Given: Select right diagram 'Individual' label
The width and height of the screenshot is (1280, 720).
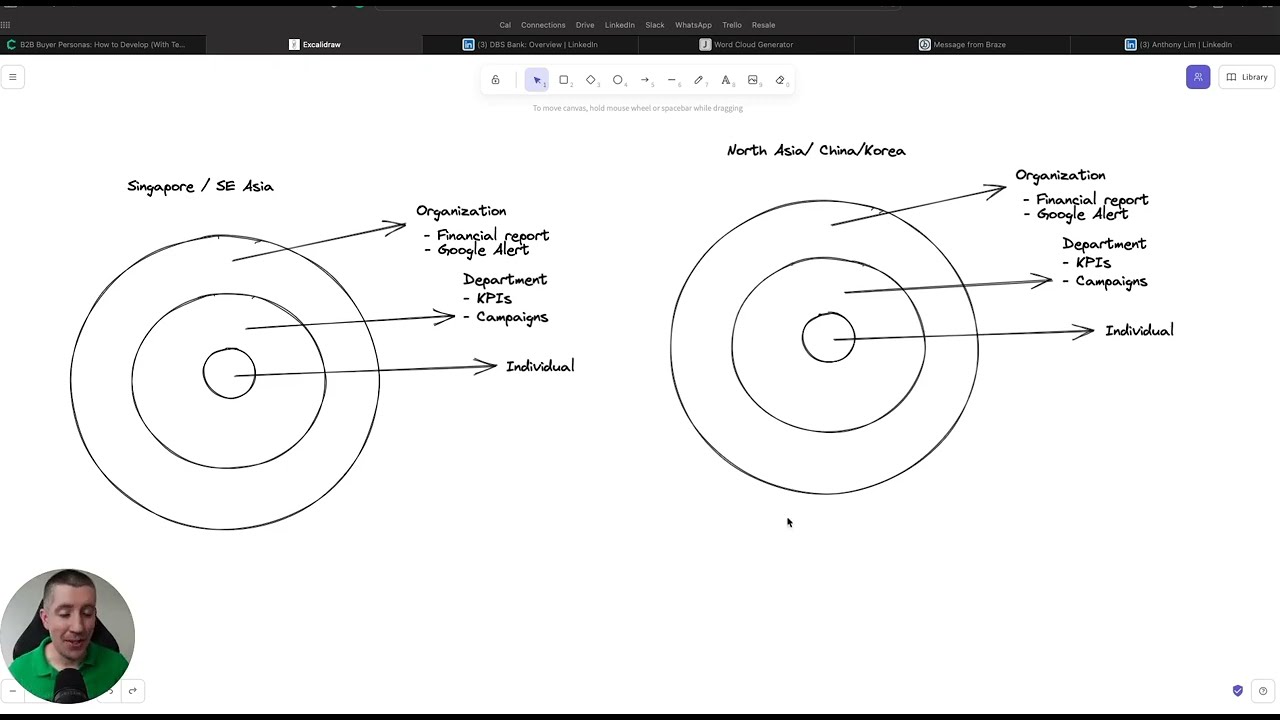Looking at the screenshot, I should pos(1139,330).
